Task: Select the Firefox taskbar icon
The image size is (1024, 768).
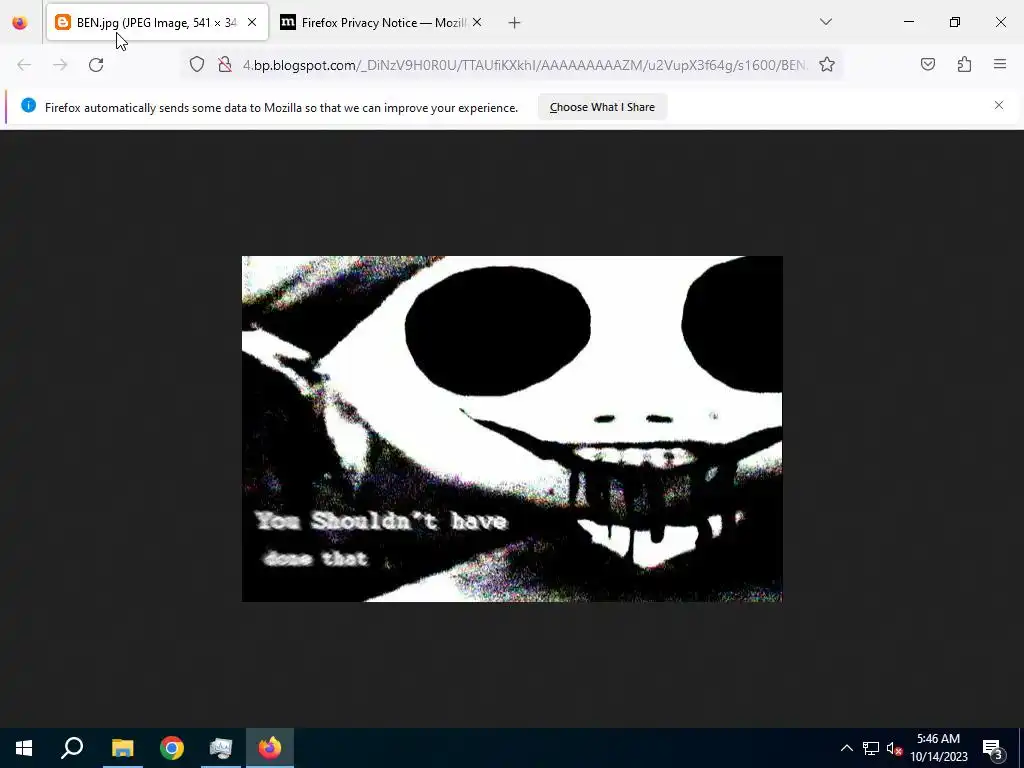Action: [x=270, y=748]
